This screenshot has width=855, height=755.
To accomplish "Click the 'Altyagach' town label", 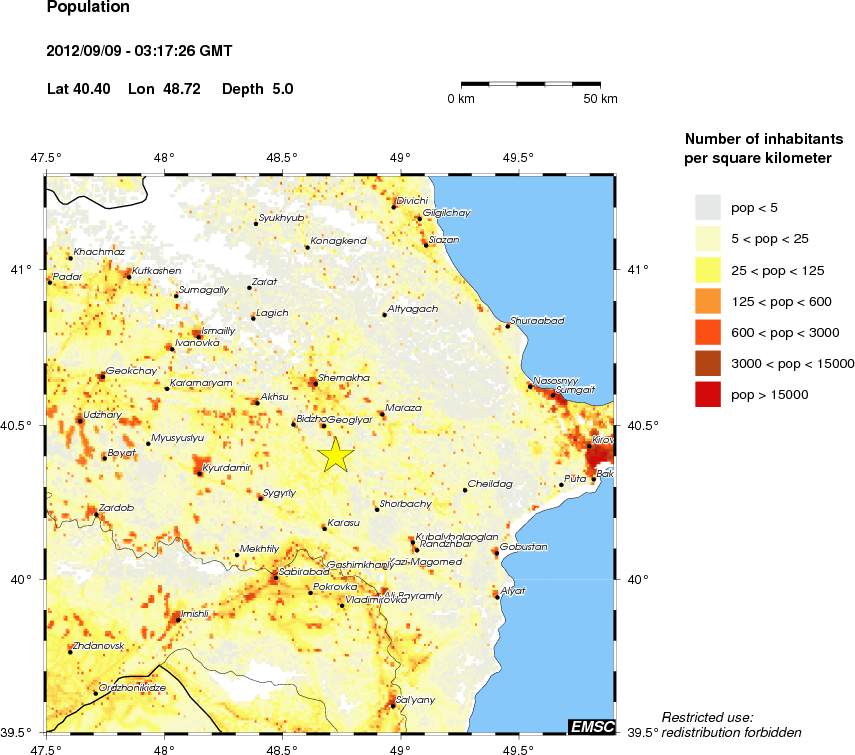I will tap(412, 309).
